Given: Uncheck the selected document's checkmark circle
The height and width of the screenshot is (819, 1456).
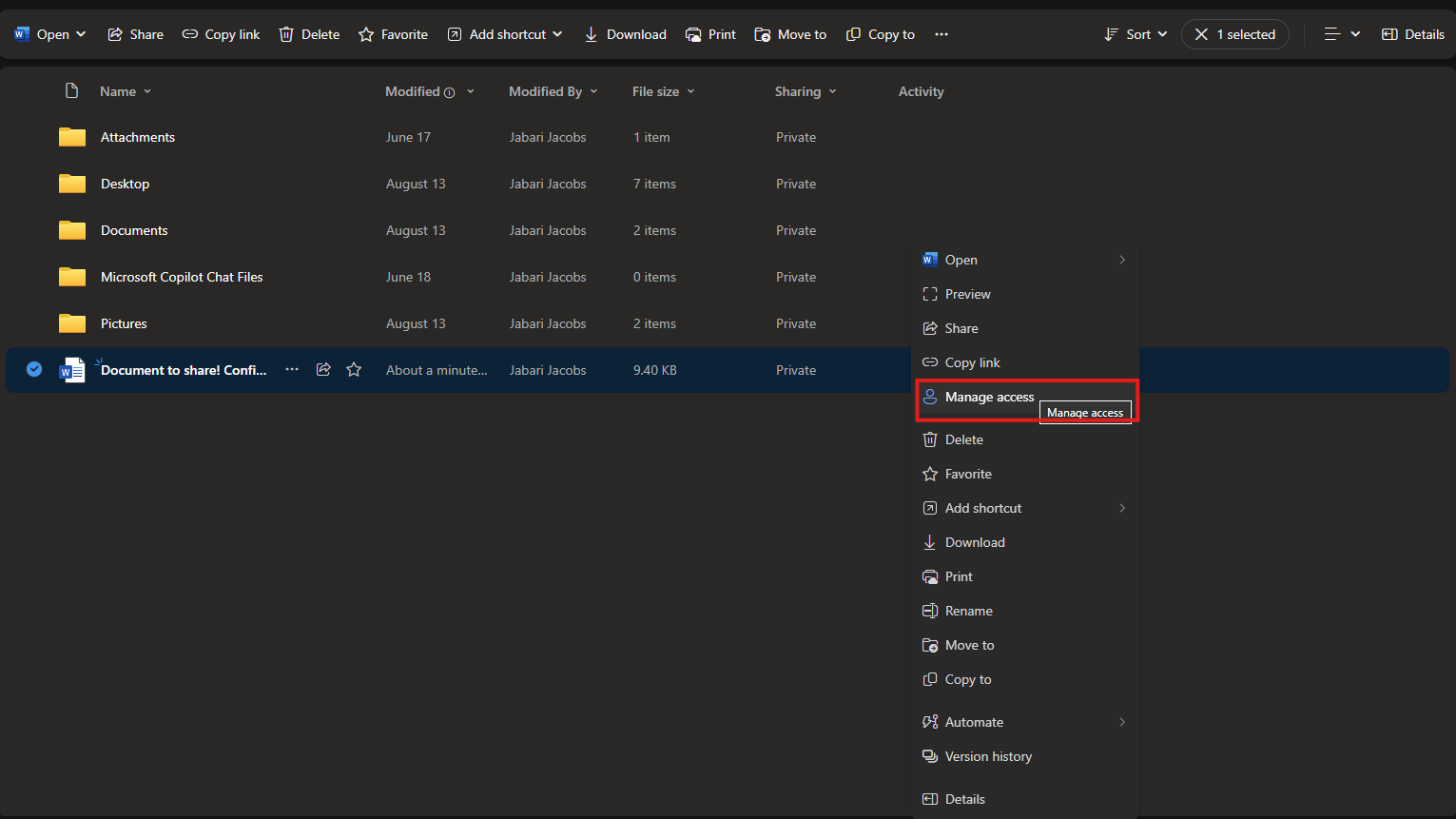Looking at the screenshot, I should tap(34, 370).
